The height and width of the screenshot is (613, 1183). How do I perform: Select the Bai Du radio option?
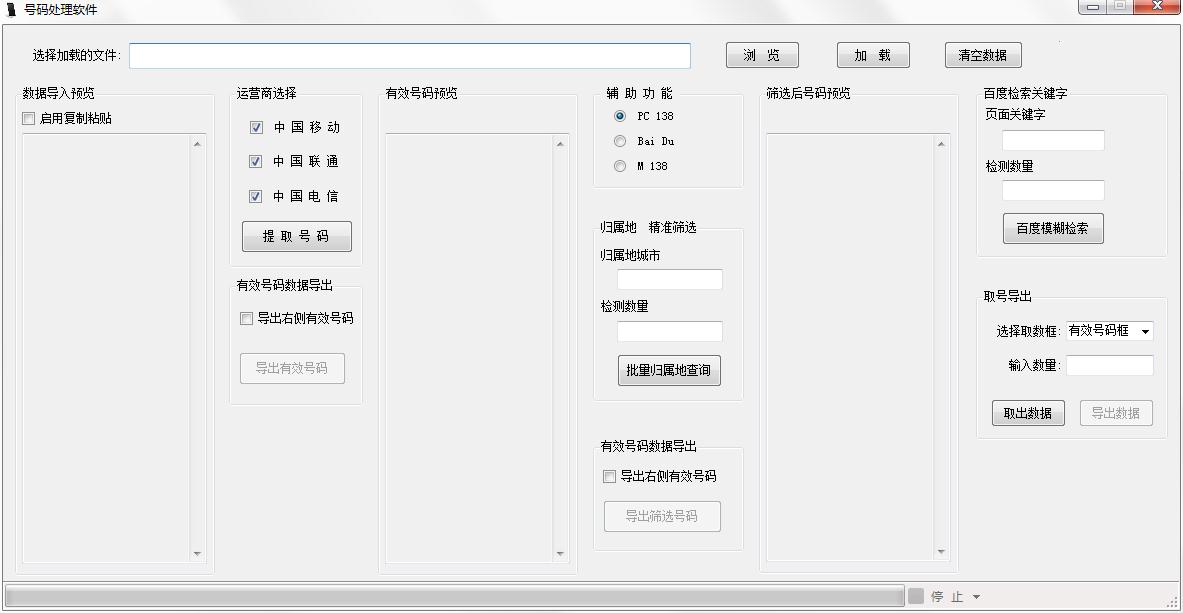[x=620, y=141]
